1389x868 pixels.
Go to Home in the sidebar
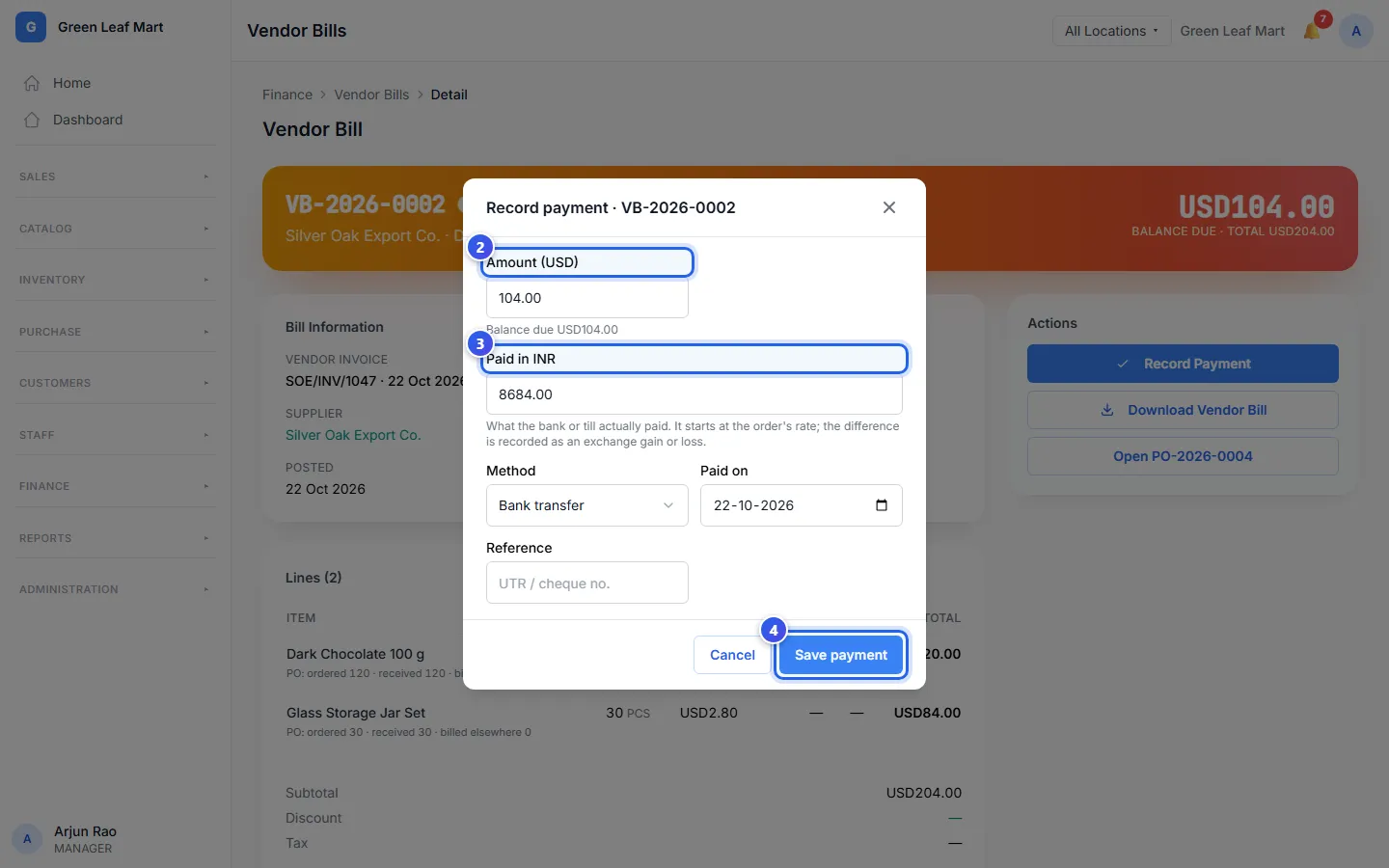[x=116, y=83]
